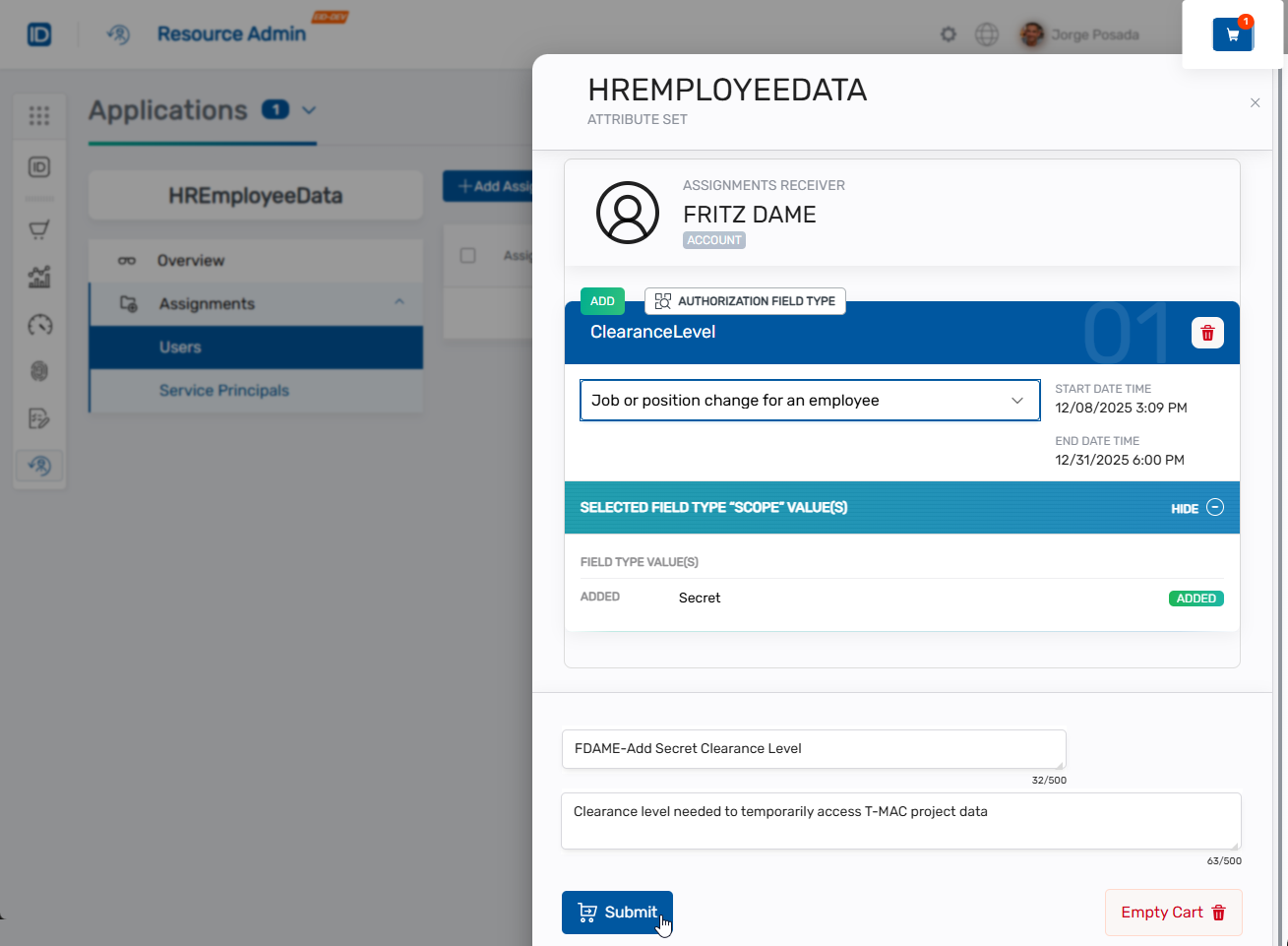Open the apps grid icon in sidebar
This screenshot has width=1288, height=946.
click(39, 116)
